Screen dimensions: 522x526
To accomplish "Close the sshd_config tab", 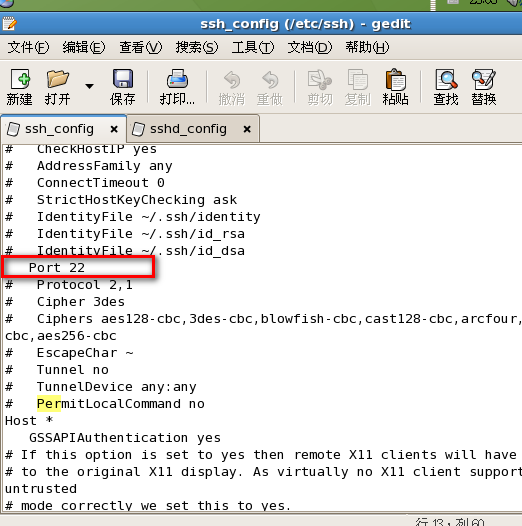I will click(x=247, y=129).
